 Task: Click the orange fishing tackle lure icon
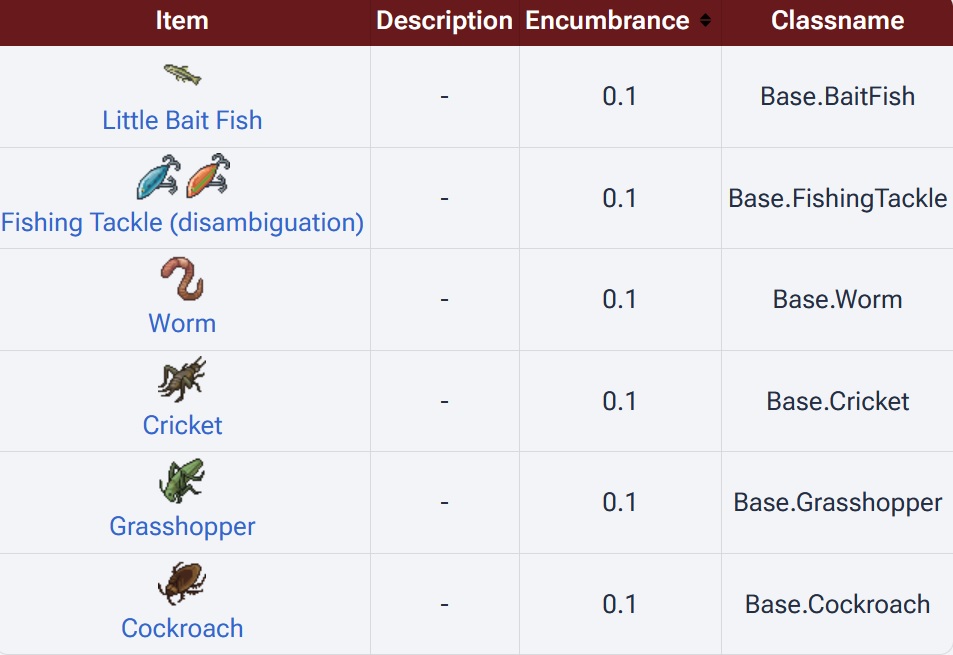[208, 175]
